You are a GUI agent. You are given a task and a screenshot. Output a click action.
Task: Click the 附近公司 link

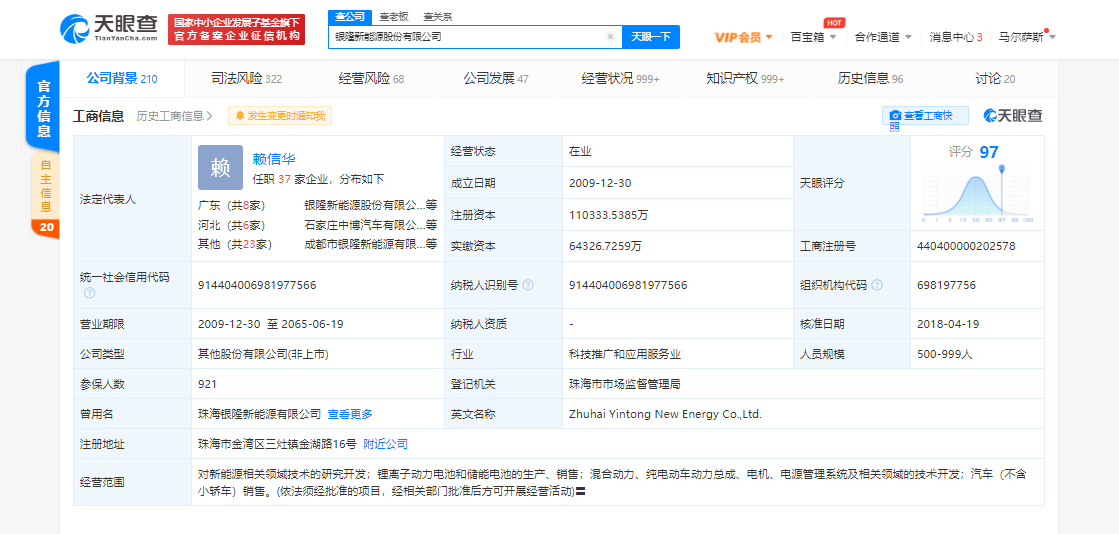pos(385,444)
